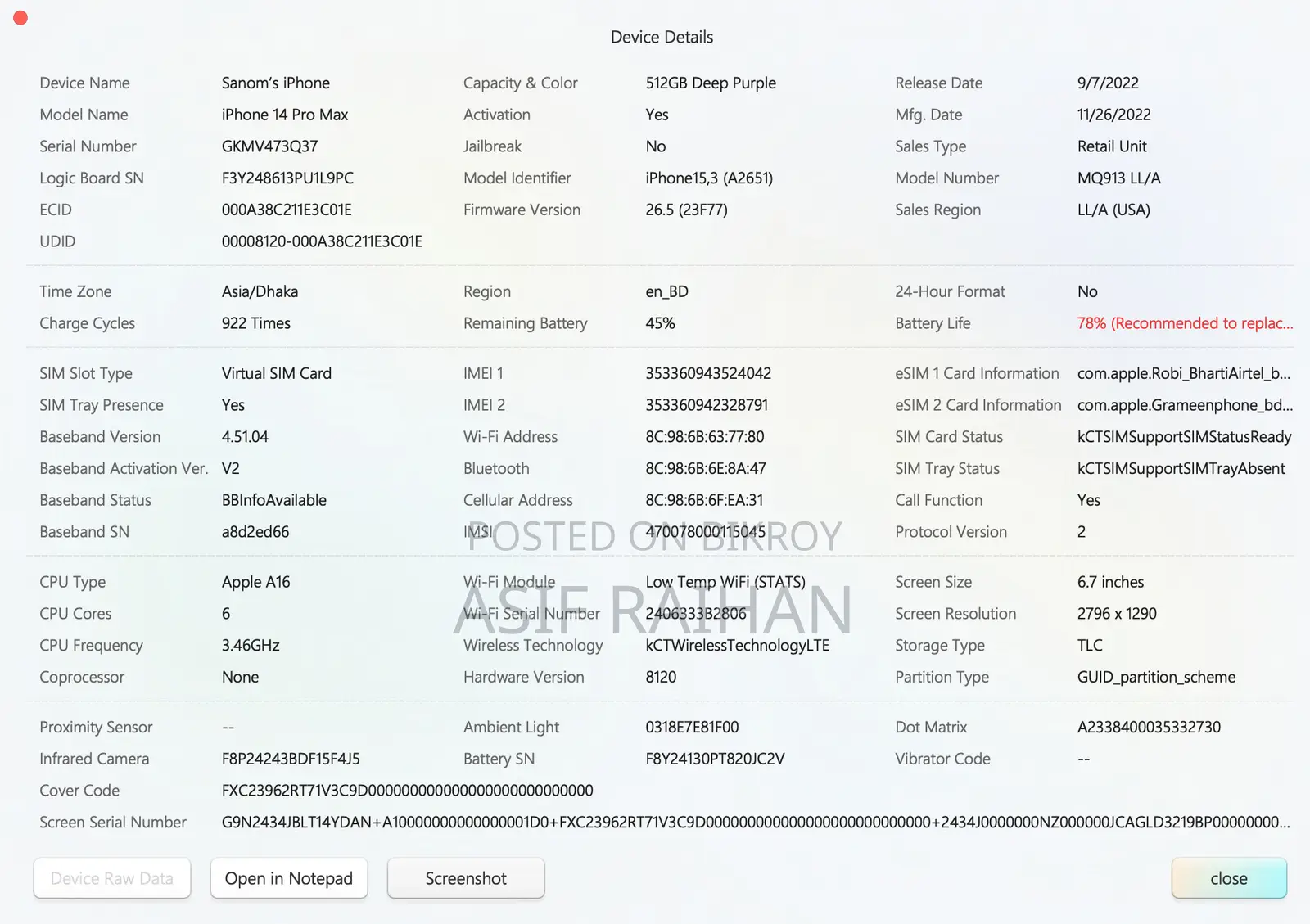Select Wi-Fi module "Low Temp WiFi (STATS)"
1310x924 pixels.
[x=725, y=582]
